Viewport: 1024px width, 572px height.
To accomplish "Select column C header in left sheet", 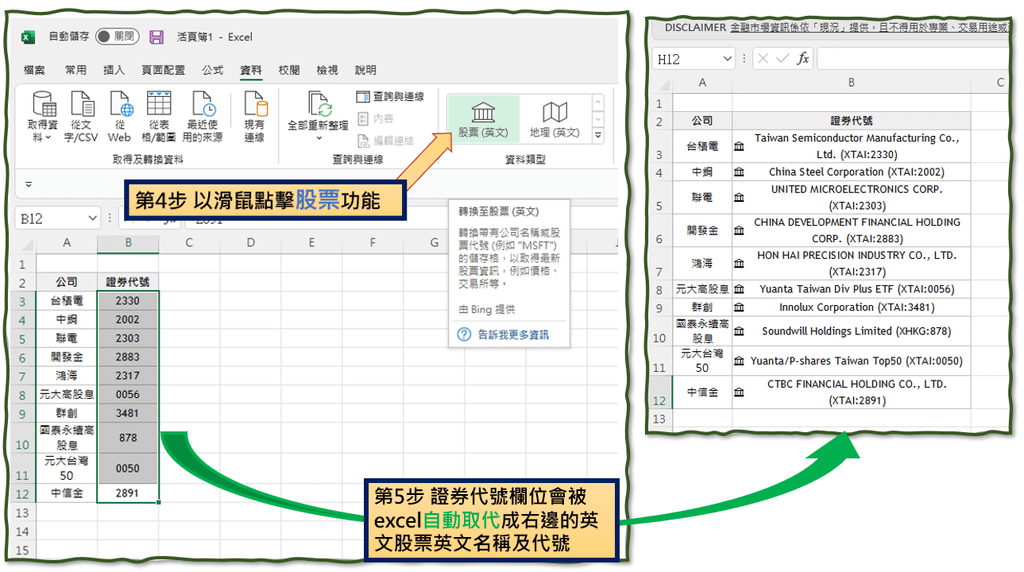I will tap(189, 243).
